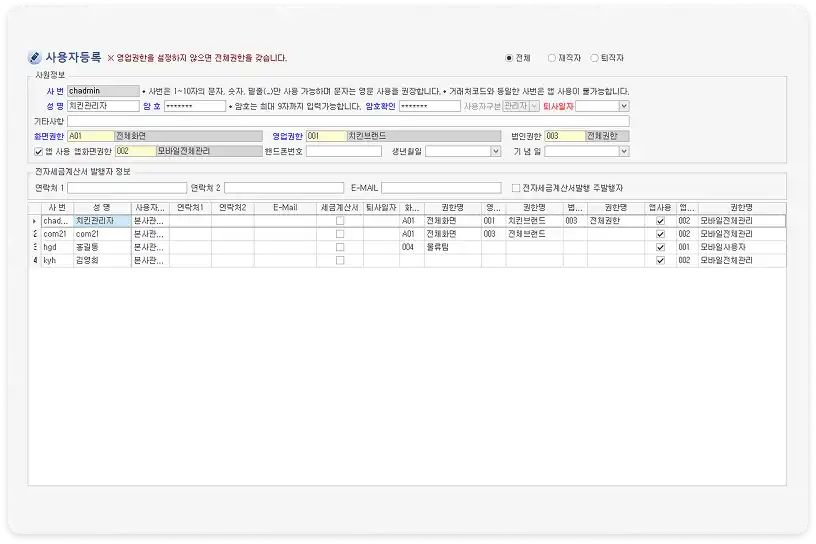
Task: Toggle 앱사용 checkbox in kyh row
Action: point(660,260)
